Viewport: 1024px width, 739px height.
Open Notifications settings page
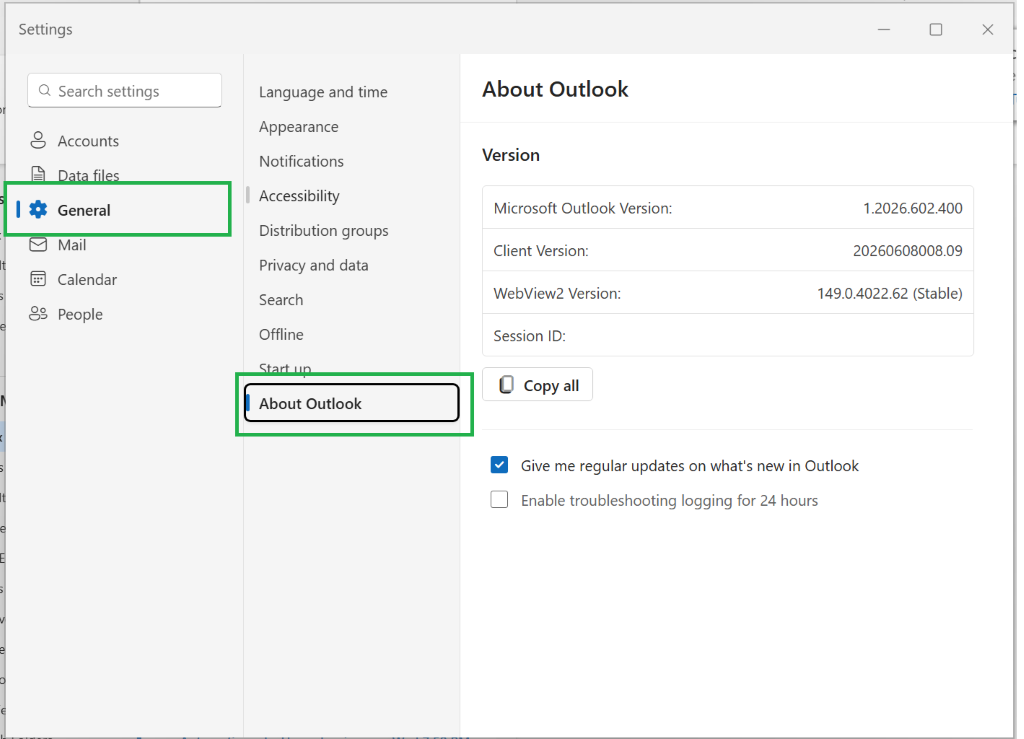(301, 161)
